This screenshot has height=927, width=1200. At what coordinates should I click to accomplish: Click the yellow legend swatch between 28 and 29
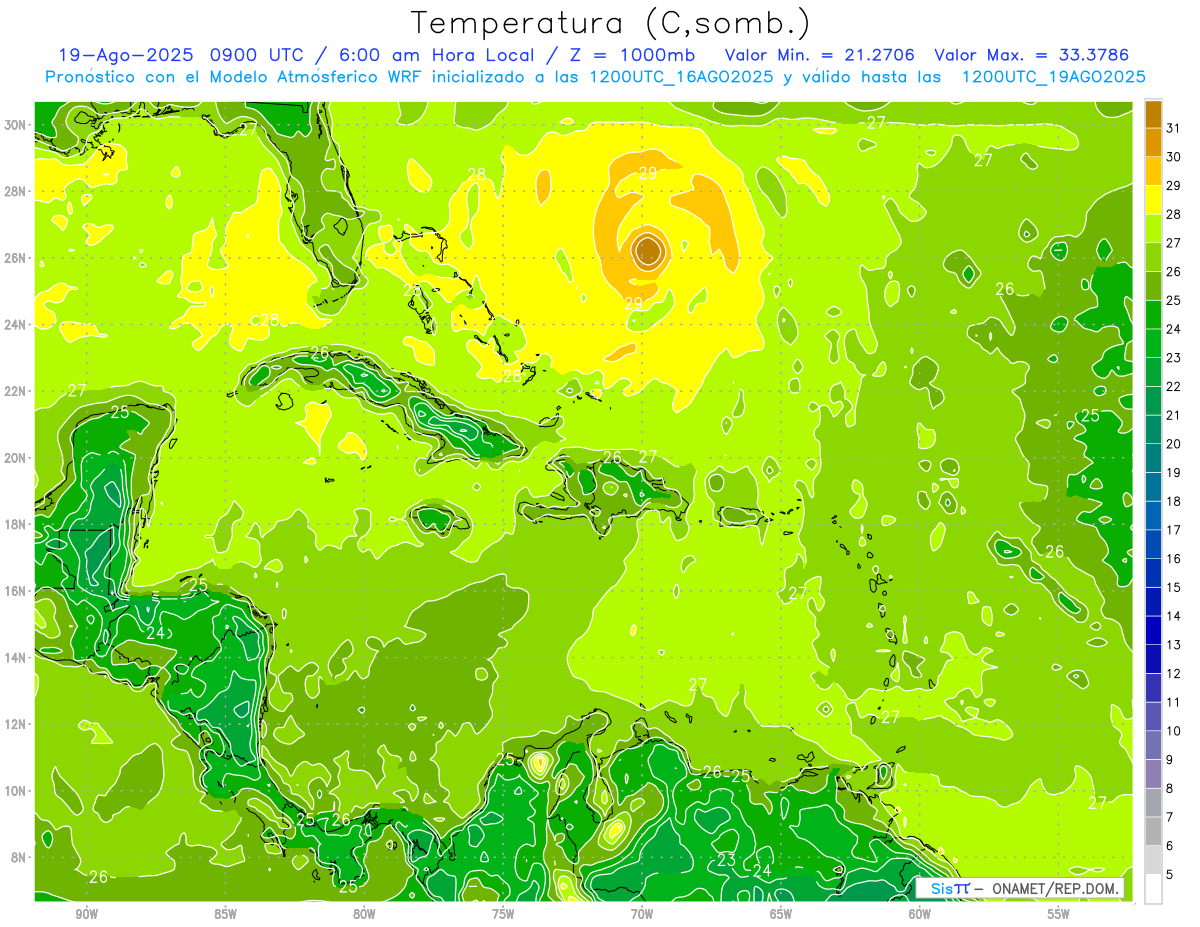pyautogui.click(x=1153, y=200)
